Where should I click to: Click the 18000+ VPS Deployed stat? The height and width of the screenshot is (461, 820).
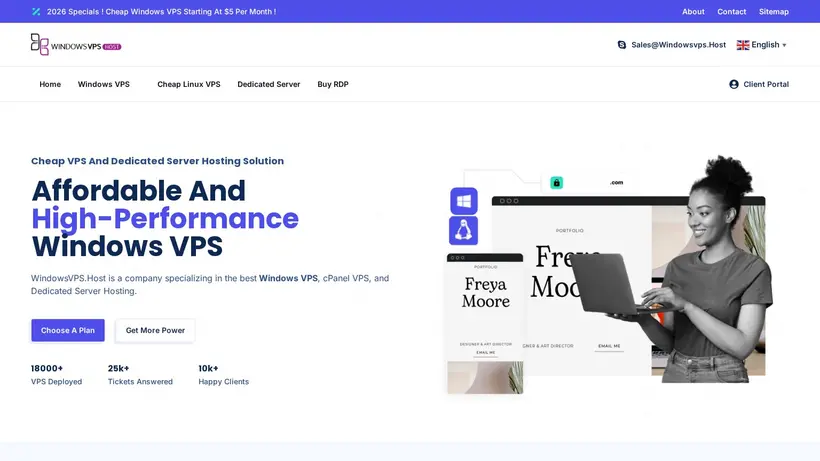[x=56, y=375]
